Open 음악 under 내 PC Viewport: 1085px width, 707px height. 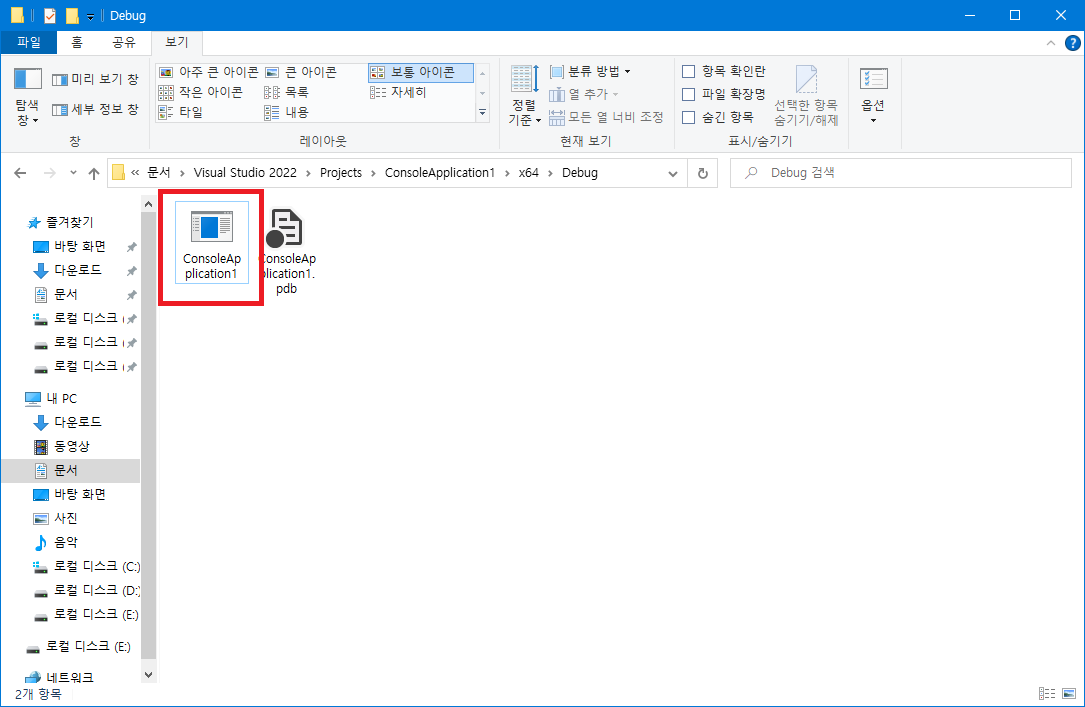(66, 542)
